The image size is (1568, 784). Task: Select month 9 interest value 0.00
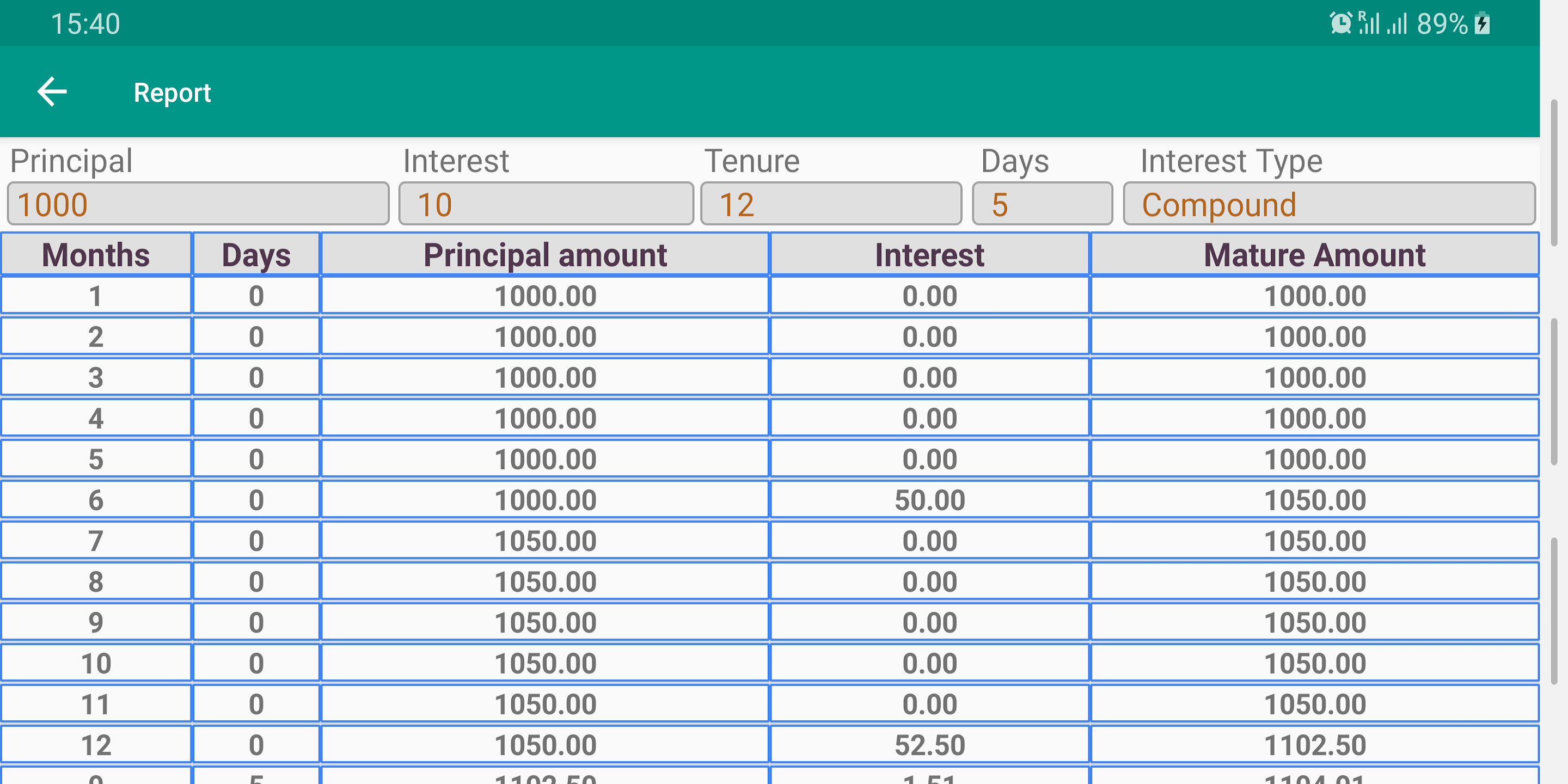[x=929, y=622]
